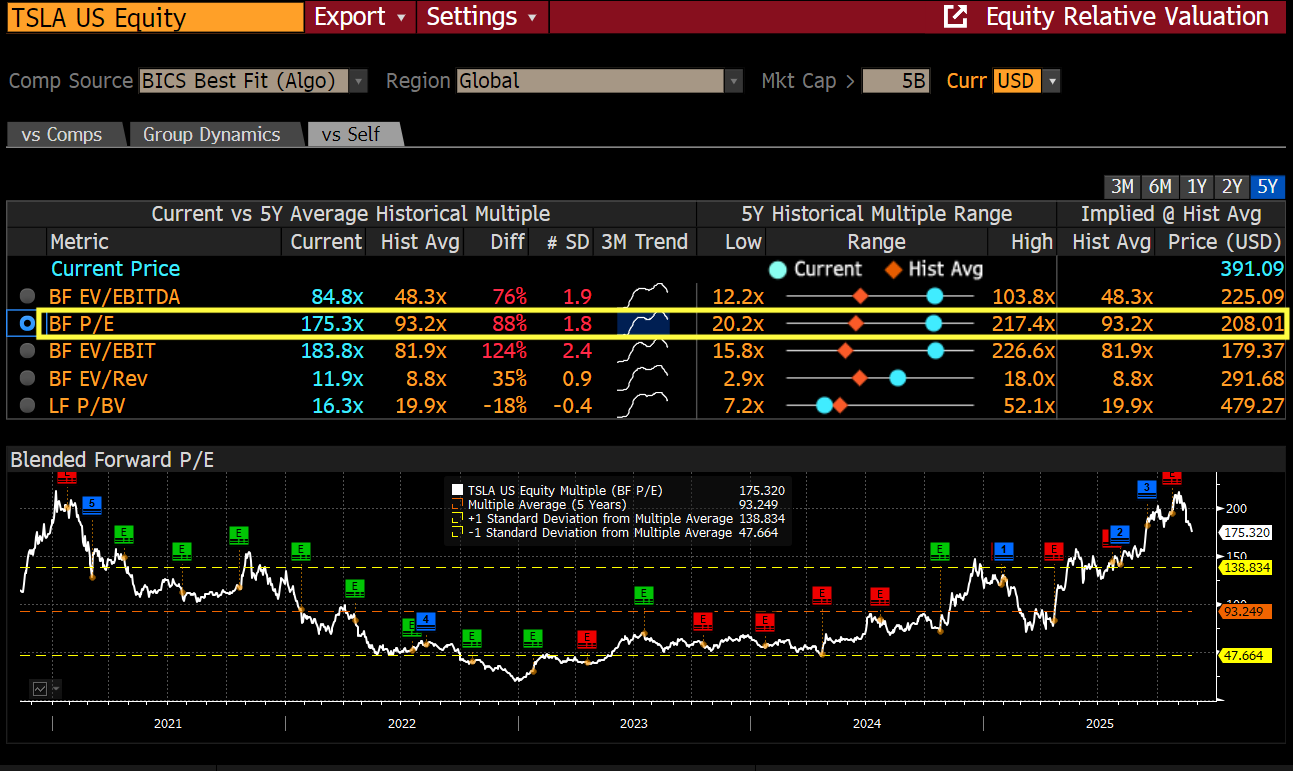
Task: Open the Export dropdown menu
Action: pos(360,17)
